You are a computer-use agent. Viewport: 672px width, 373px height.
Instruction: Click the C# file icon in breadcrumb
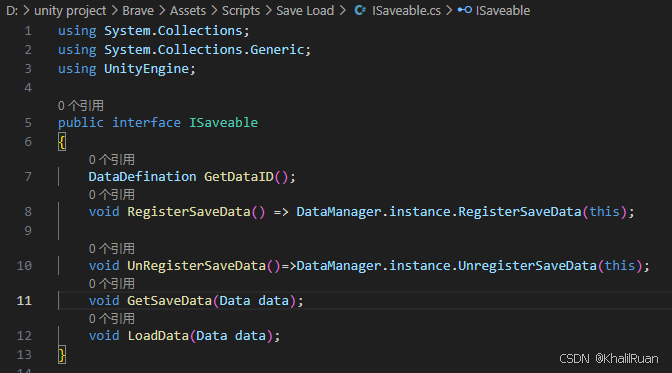(x=360, y=10)
